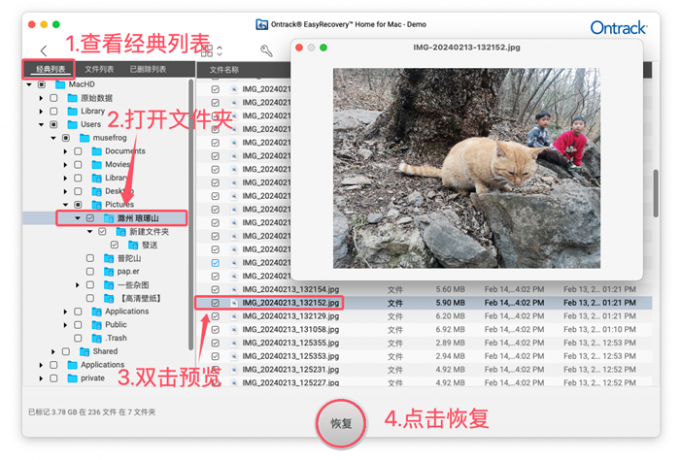Image resolution: width=680 pixels, height=460 pixels.
Task: Select the MacHD drive folder icon
Action: tap(60, 84)
